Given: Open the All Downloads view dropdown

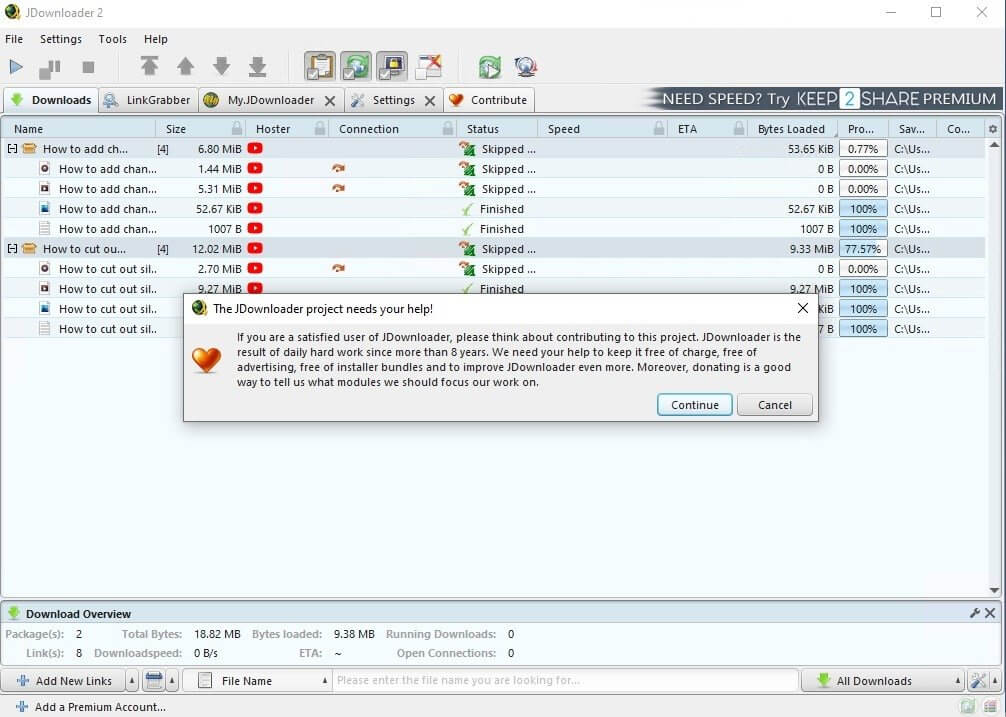Looking at the screenshot, I should click(883, 681).
